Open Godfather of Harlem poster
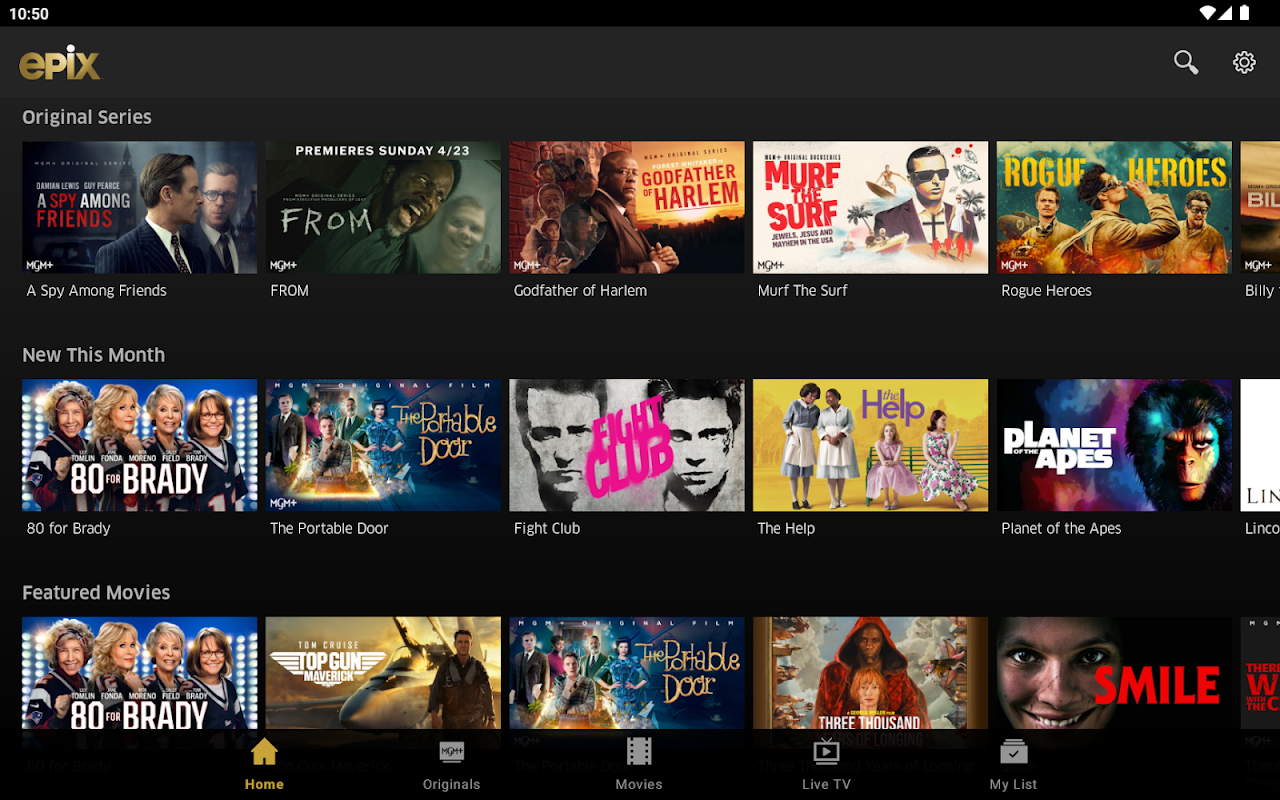Screen dimensions: 1280x800 pos(627,207)
